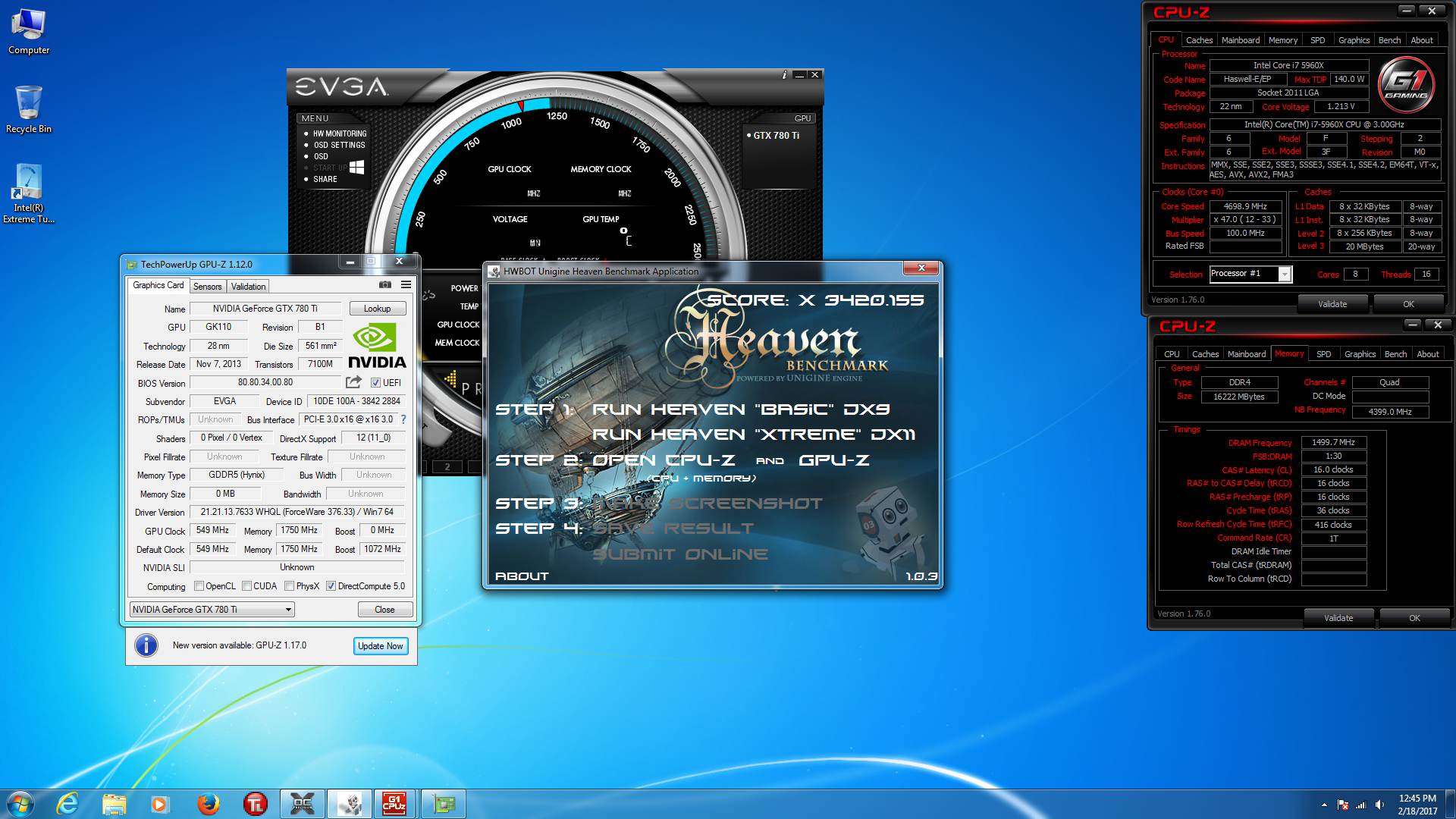Screen dimensions: 1456x819
Task: Show hidden tray icons arrow
Action: coord(1324,805)
